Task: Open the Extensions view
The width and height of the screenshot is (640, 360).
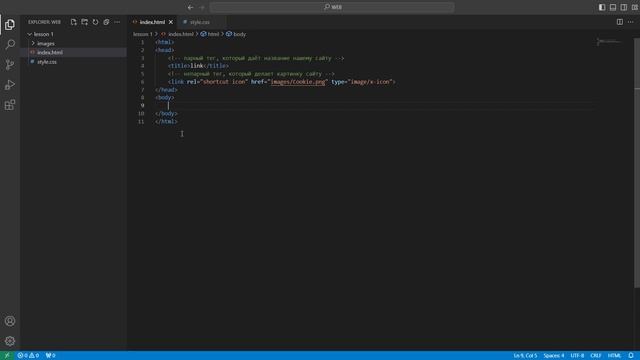Action: [x=10, y=105]
